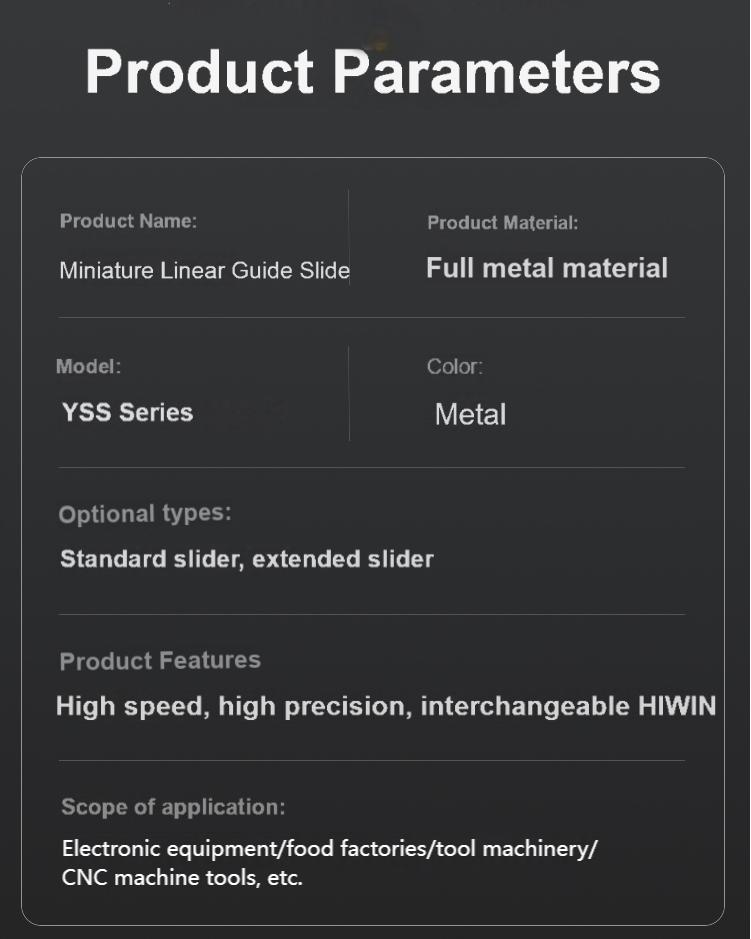This screenshot has height=939, width=751.
Task: Select the Product Name label
Action: coord(128,221)
